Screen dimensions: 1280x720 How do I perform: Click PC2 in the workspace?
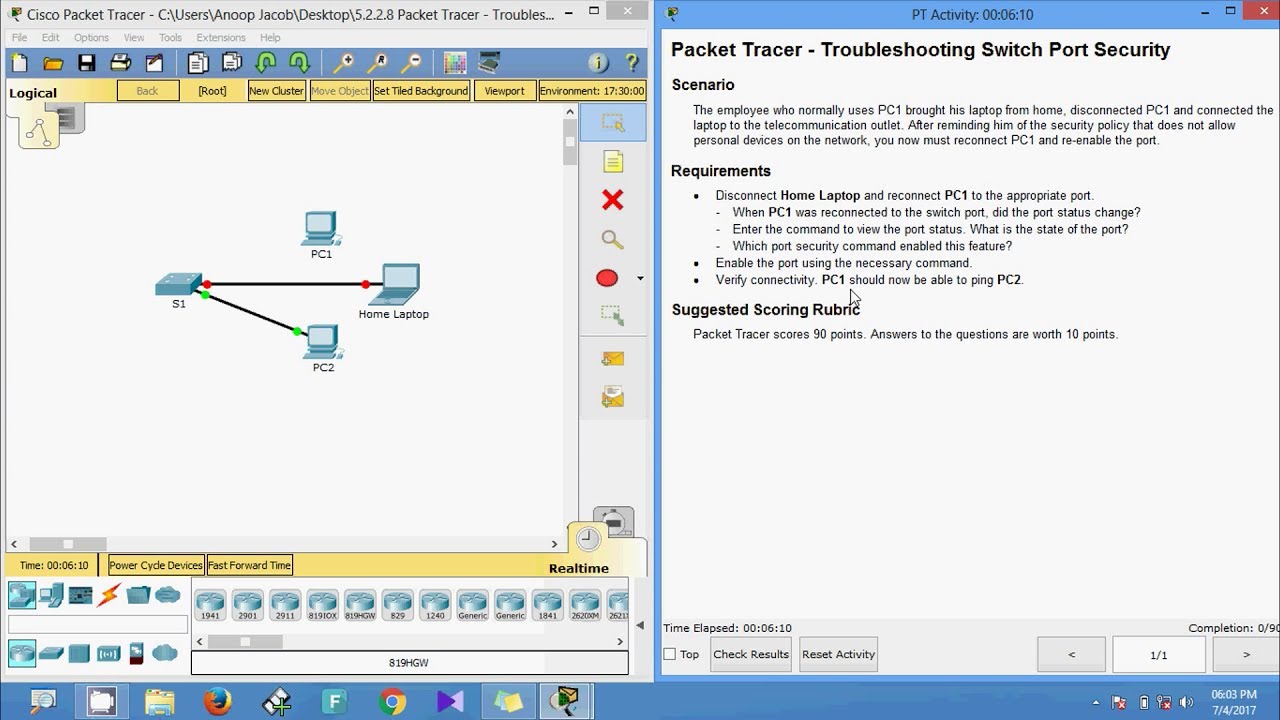click(323, 343)
